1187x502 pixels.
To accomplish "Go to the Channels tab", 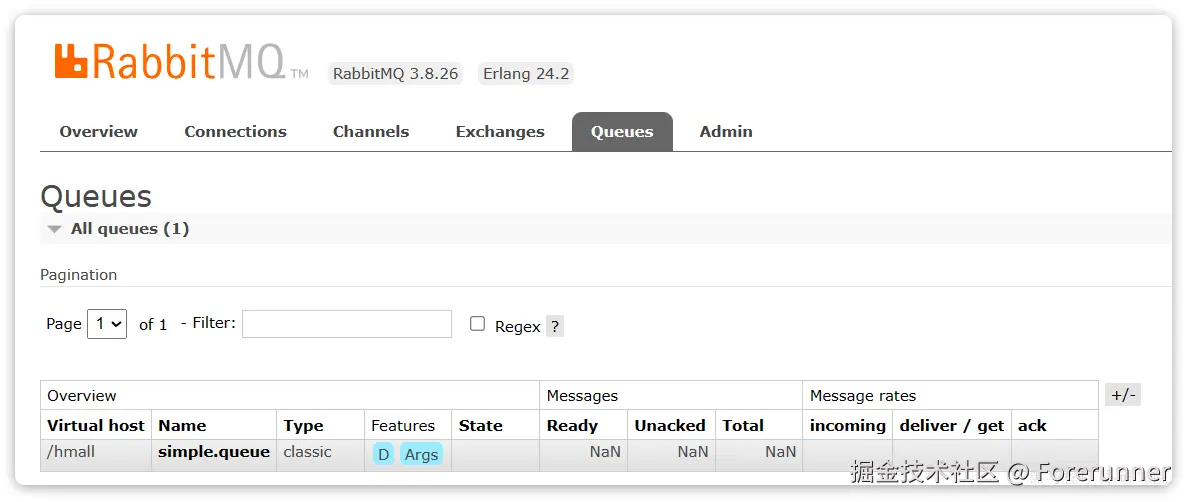I will [x=371, y=132].
